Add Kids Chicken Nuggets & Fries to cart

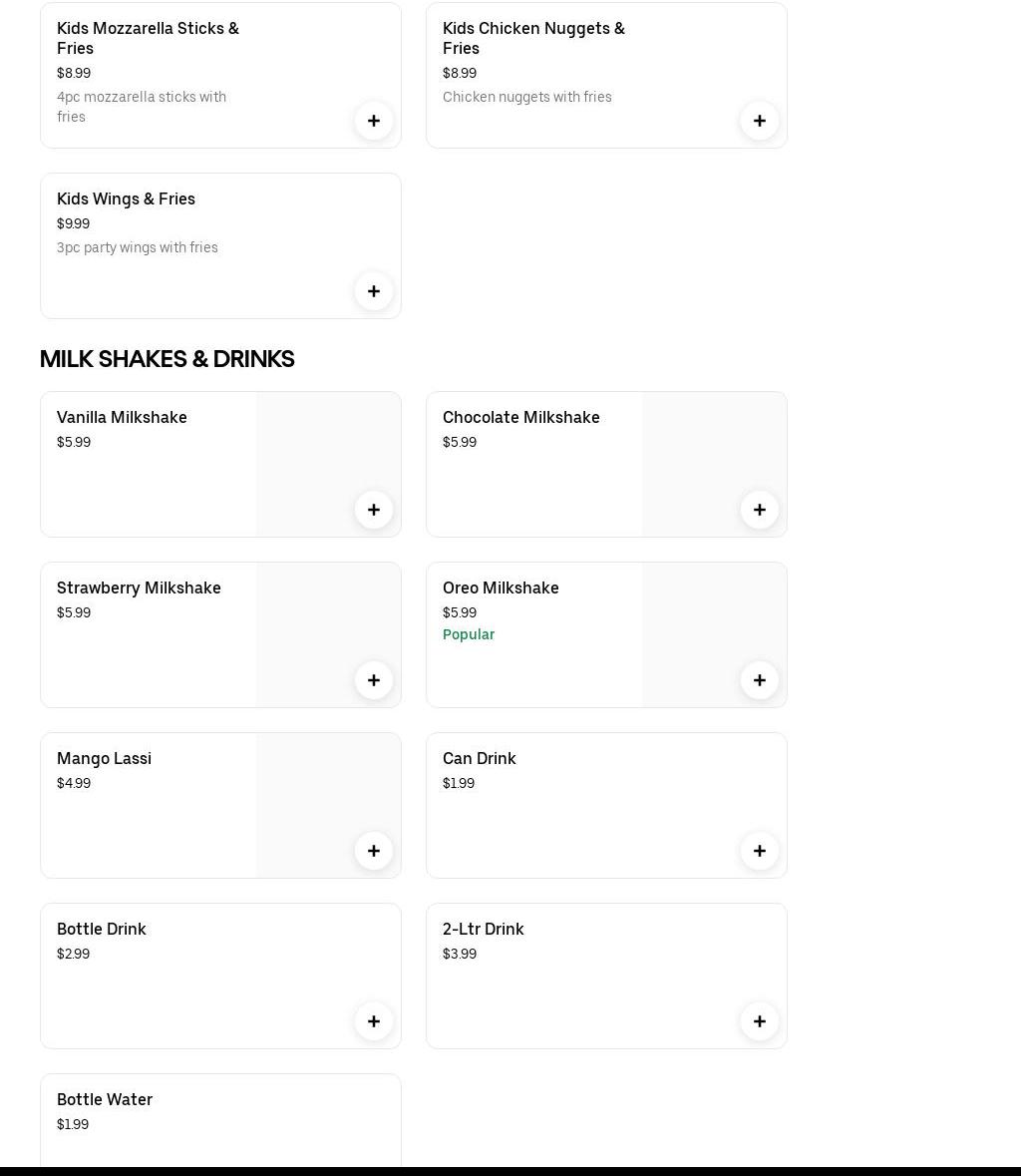(760, 121)
